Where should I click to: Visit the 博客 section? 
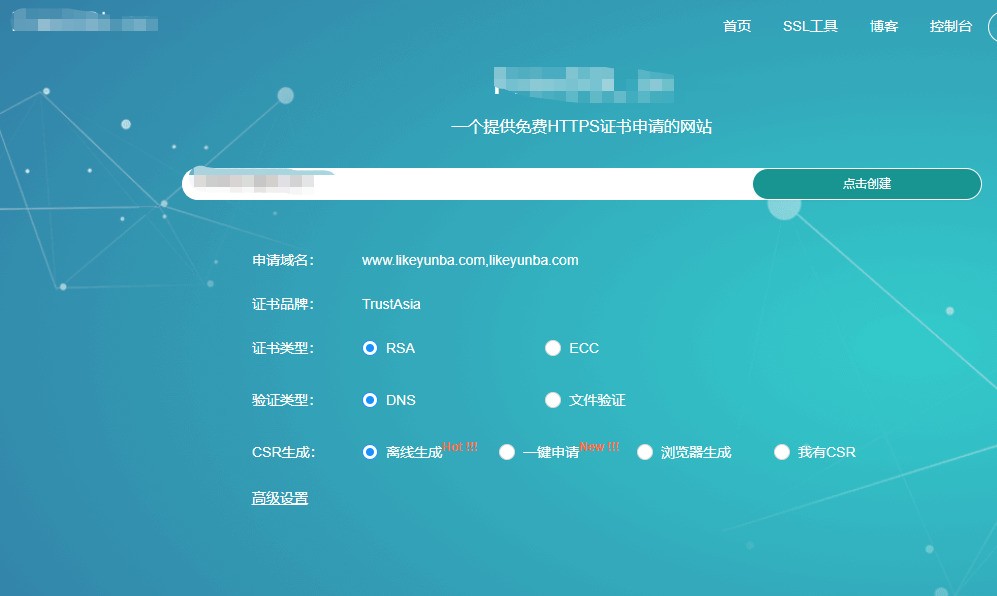(x=884, y=27)
